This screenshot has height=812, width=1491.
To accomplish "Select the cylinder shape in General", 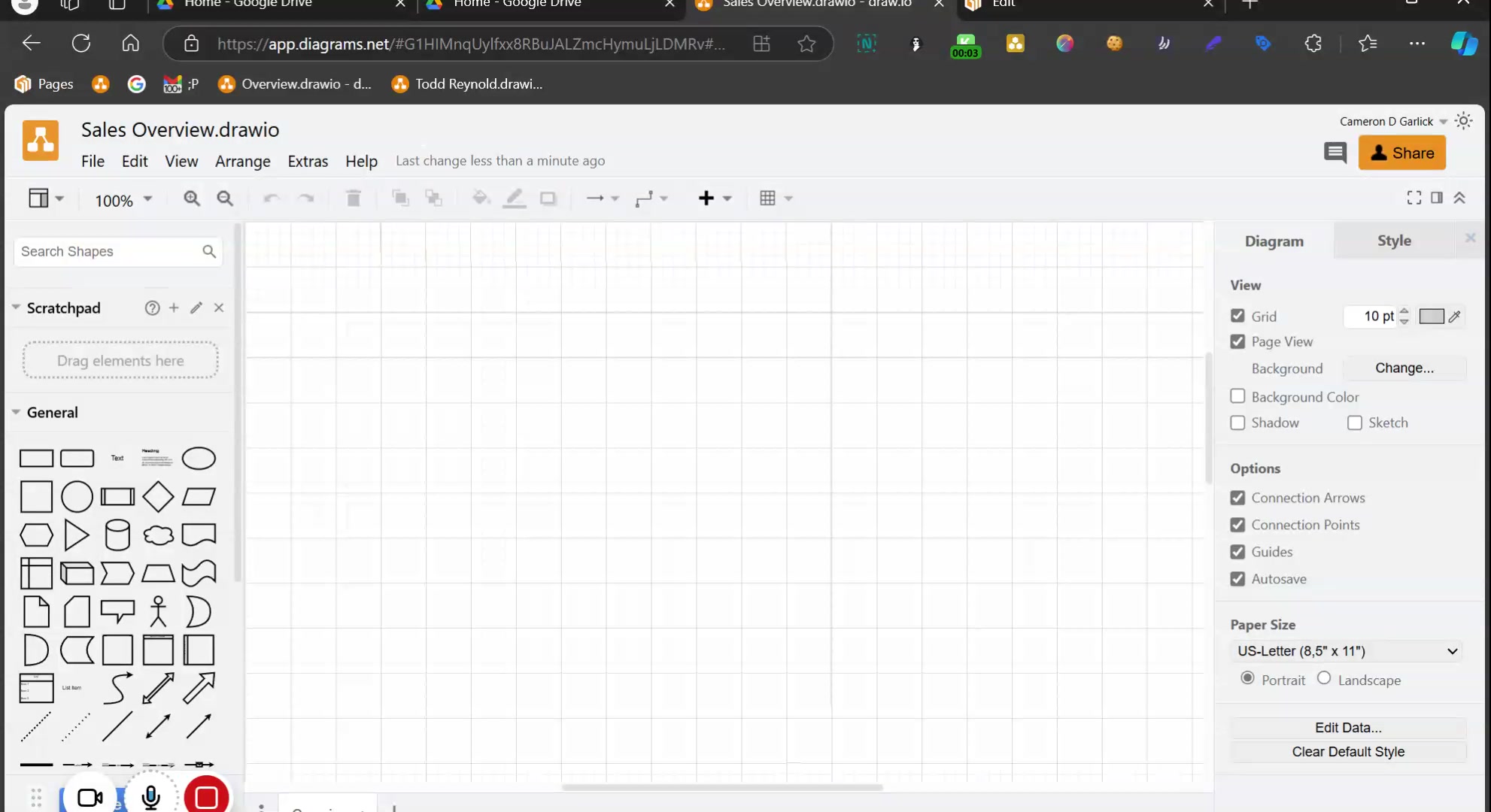I will tap(117, 535).
